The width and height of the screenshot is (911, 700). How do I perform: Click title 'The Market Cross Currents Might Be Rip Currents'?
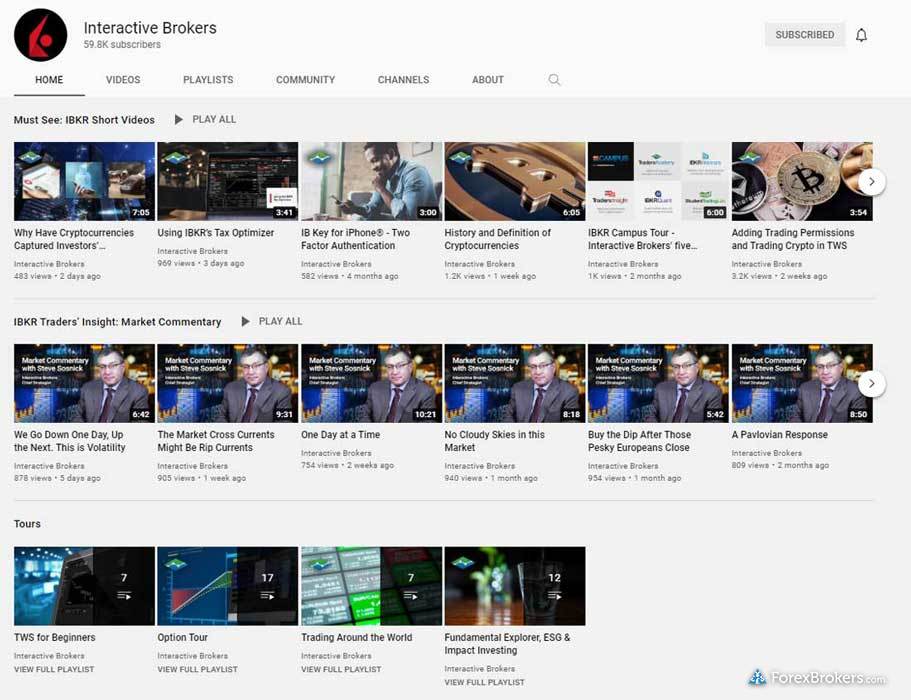216,441
